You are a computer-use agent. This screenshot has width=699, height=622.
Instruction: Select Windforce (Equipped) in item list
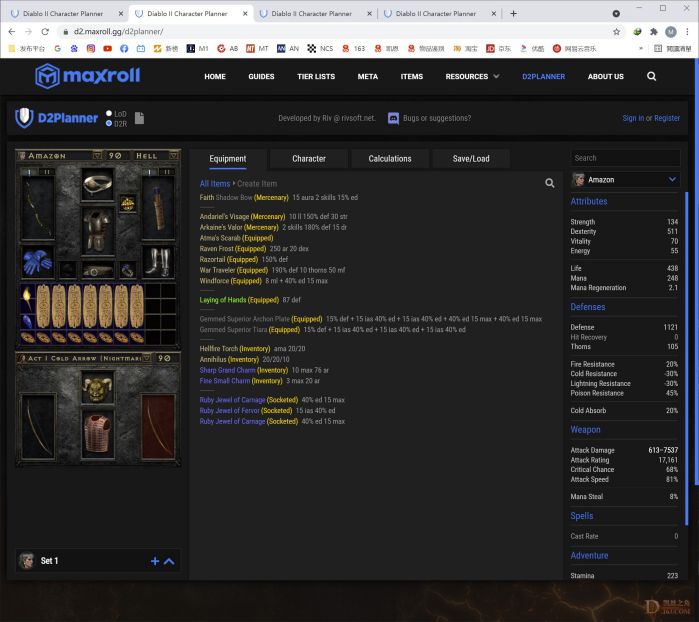pyautogui.click(x=230, y=281)
